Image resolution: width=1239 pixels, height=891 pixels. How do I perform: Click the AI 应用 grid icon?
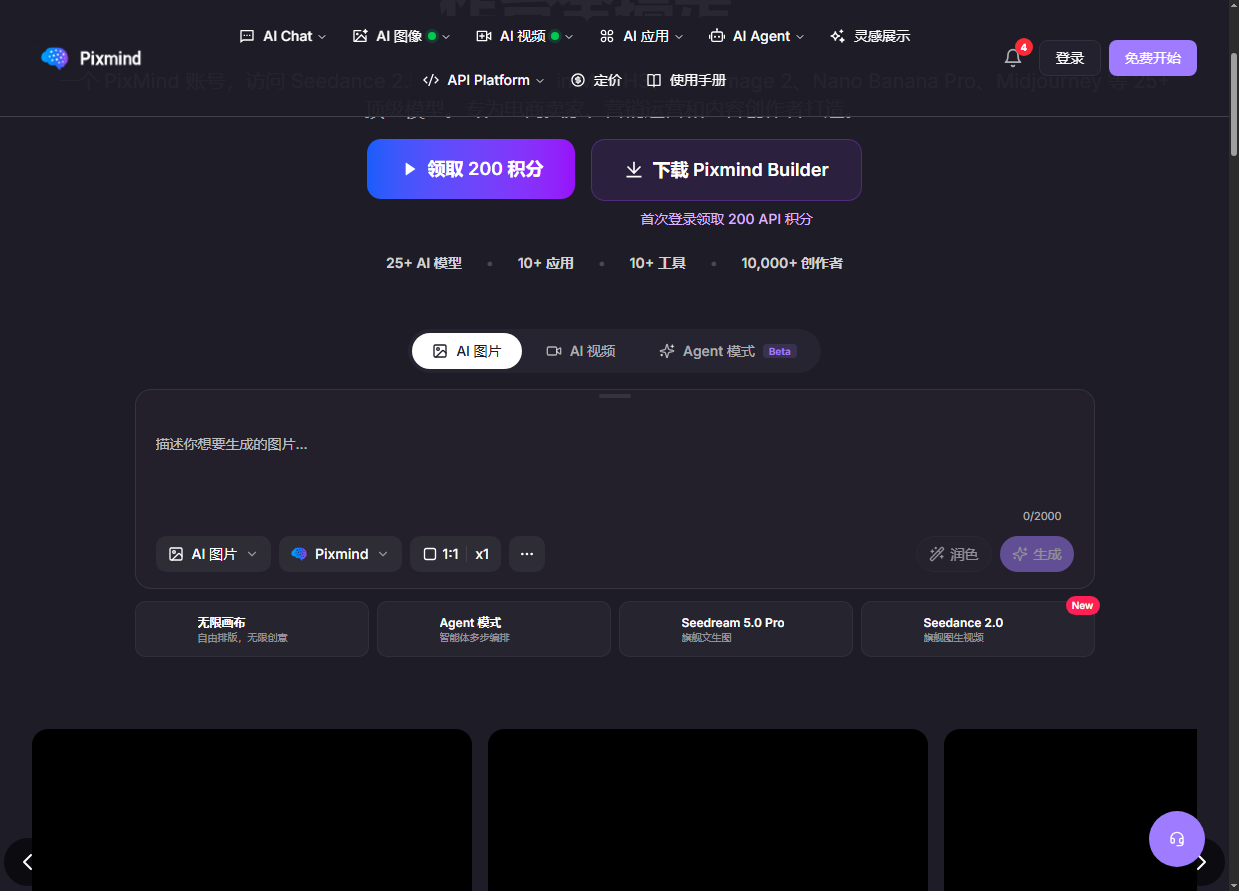point(607,36)
